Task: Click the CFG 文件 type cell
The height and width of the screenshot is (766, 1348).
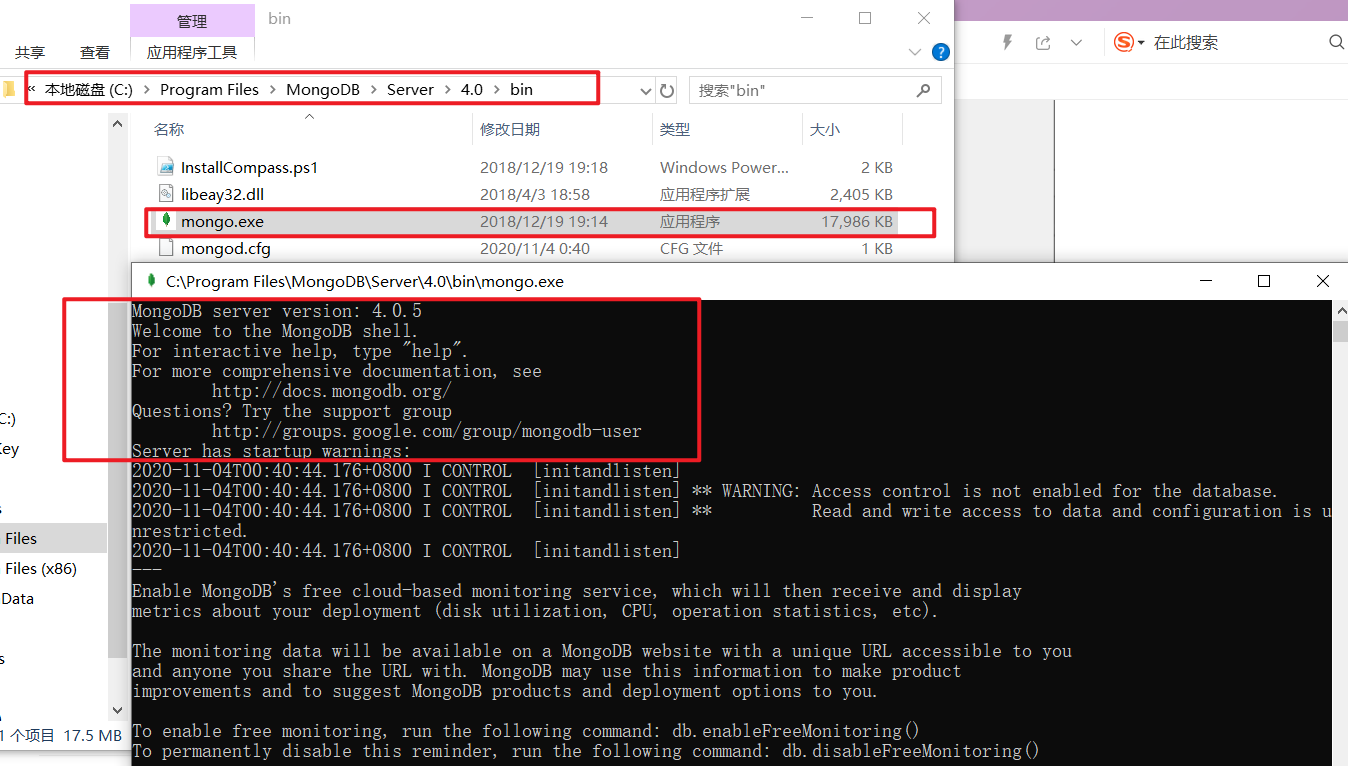Action: coord(691,248)
